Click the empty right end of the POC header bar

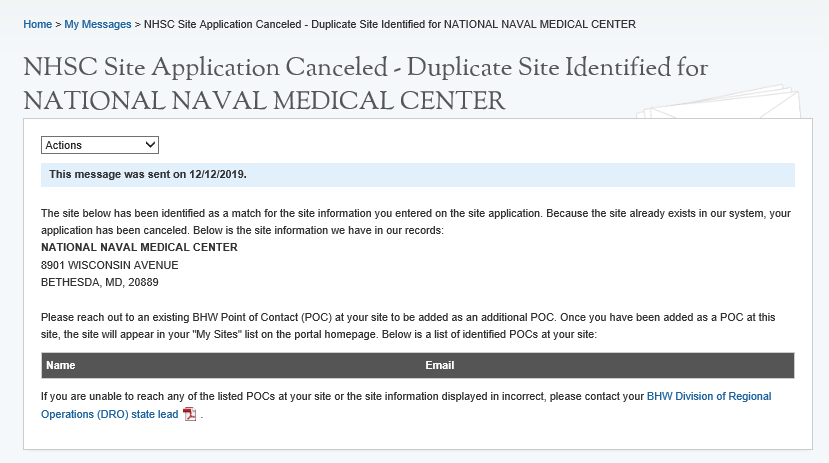click(x=700, y=365)
